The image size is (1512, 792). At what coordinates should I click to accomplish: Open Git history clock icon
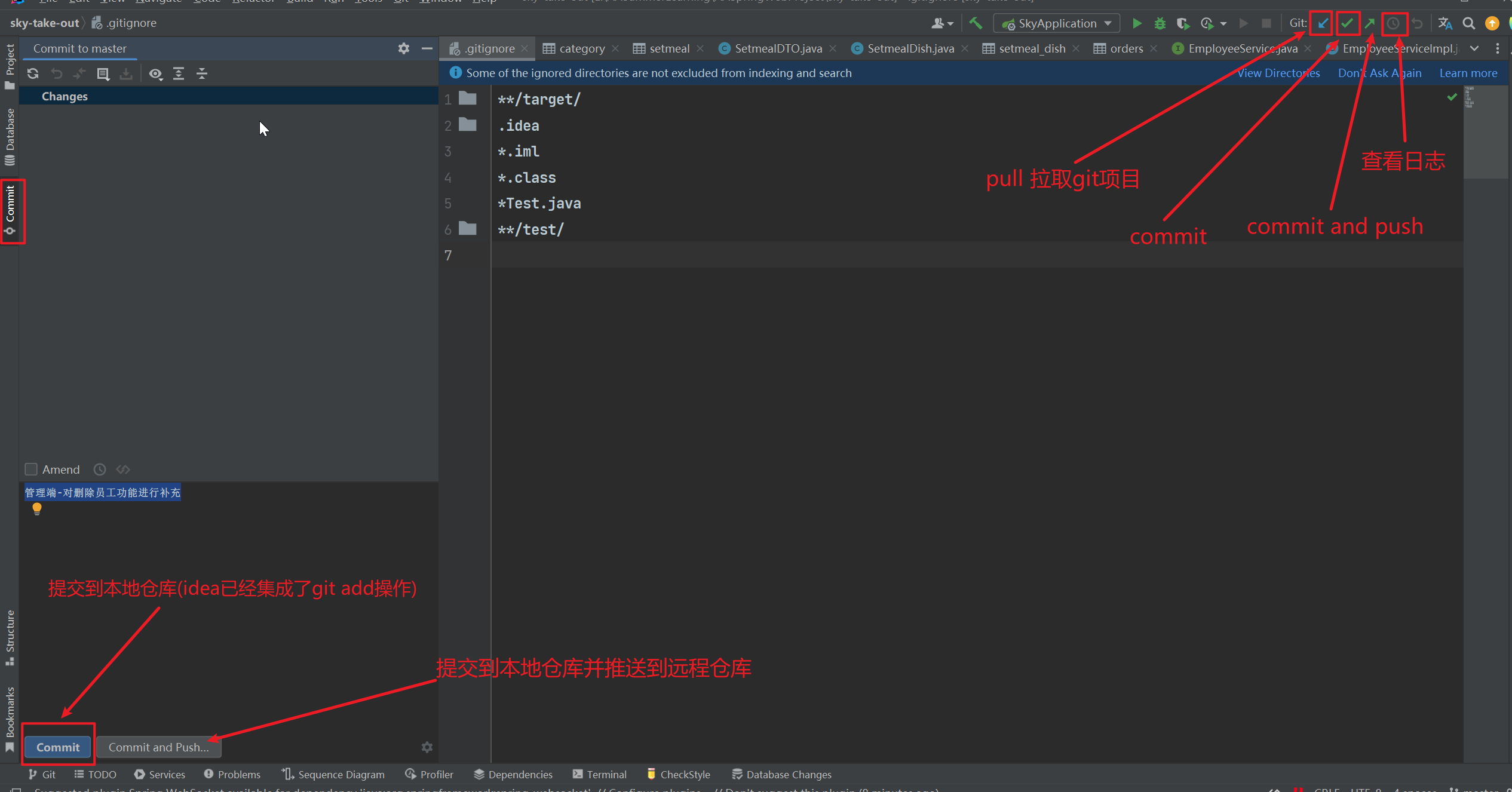pyautogui.click(x=1393, y=23)
